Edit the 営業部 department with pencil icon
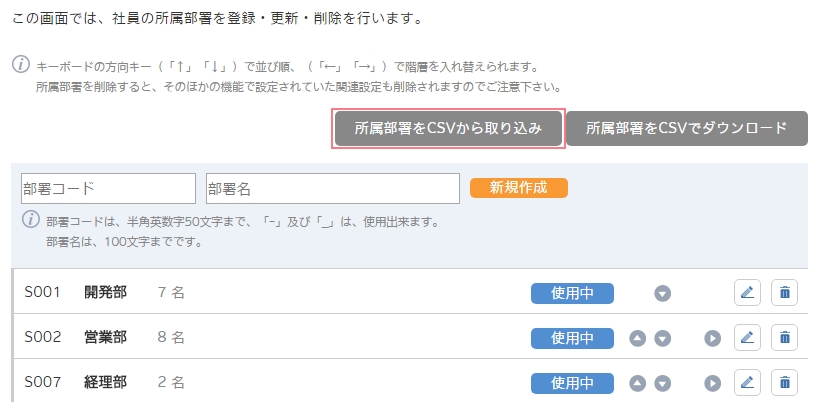This screenshot has width=816, height=402. click(747, 338)
